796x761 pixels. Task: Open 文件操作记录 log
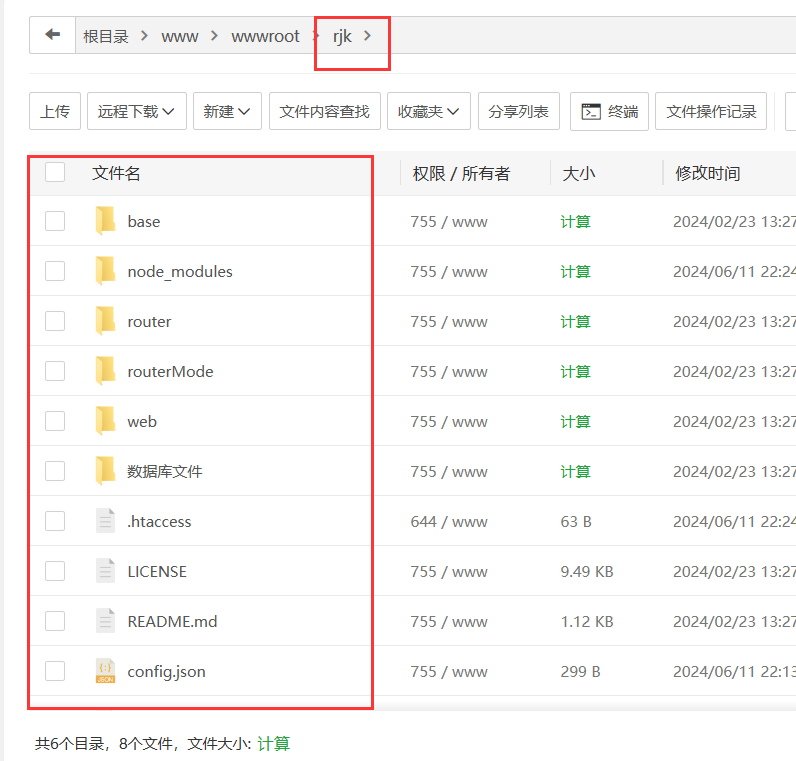click(711, 111)
